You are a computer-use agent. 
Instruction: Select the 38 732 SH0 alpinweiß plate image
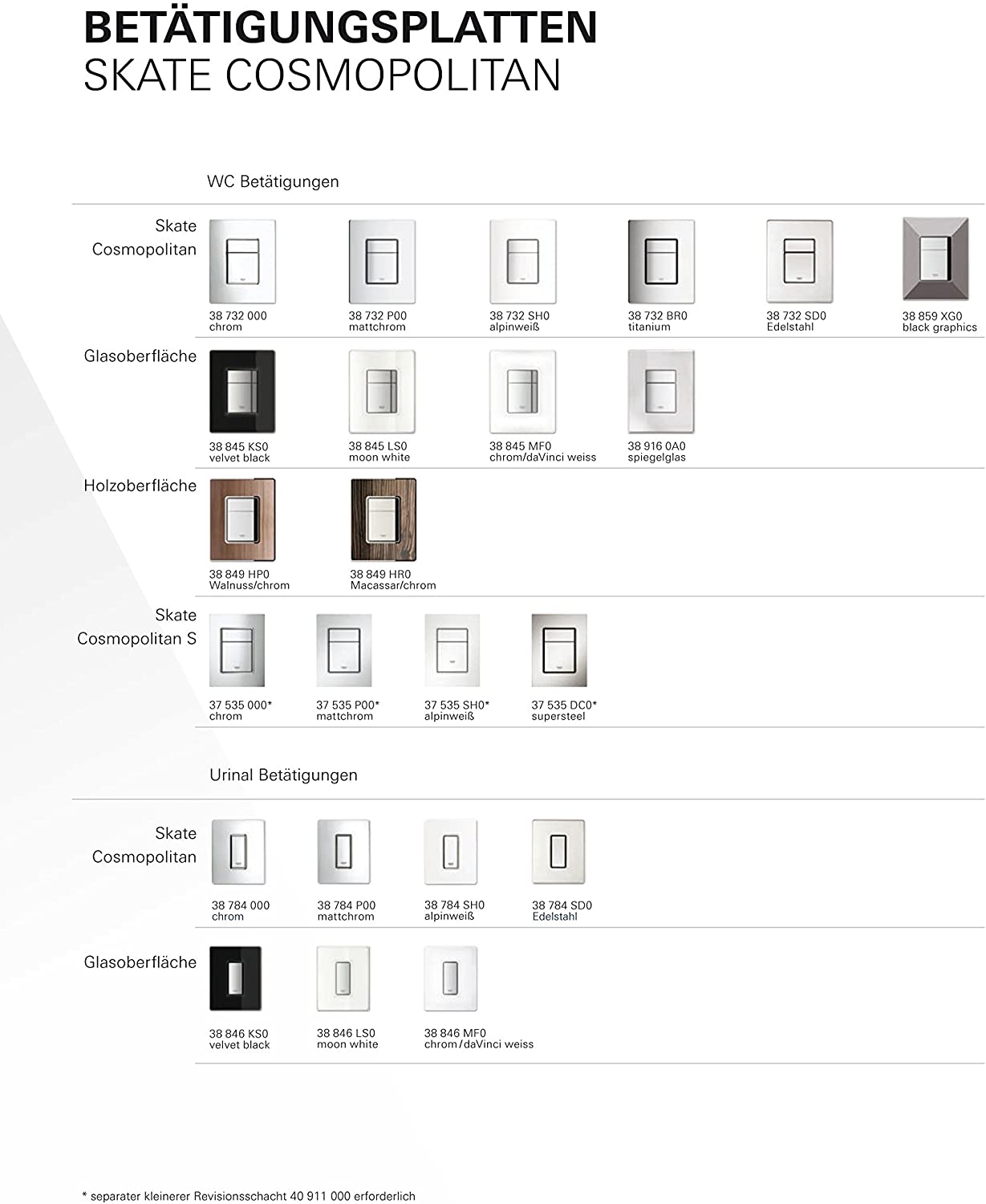click(x=523, y=262)
